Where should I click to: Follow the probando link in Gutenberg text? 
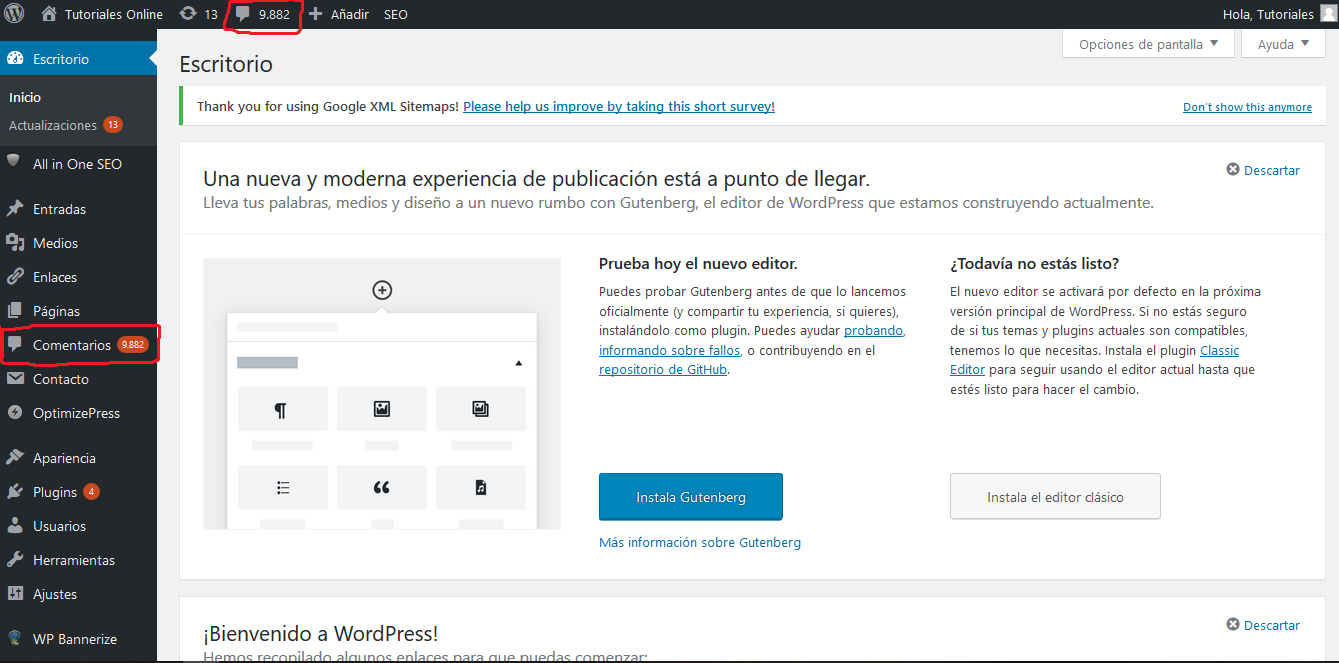874,330
